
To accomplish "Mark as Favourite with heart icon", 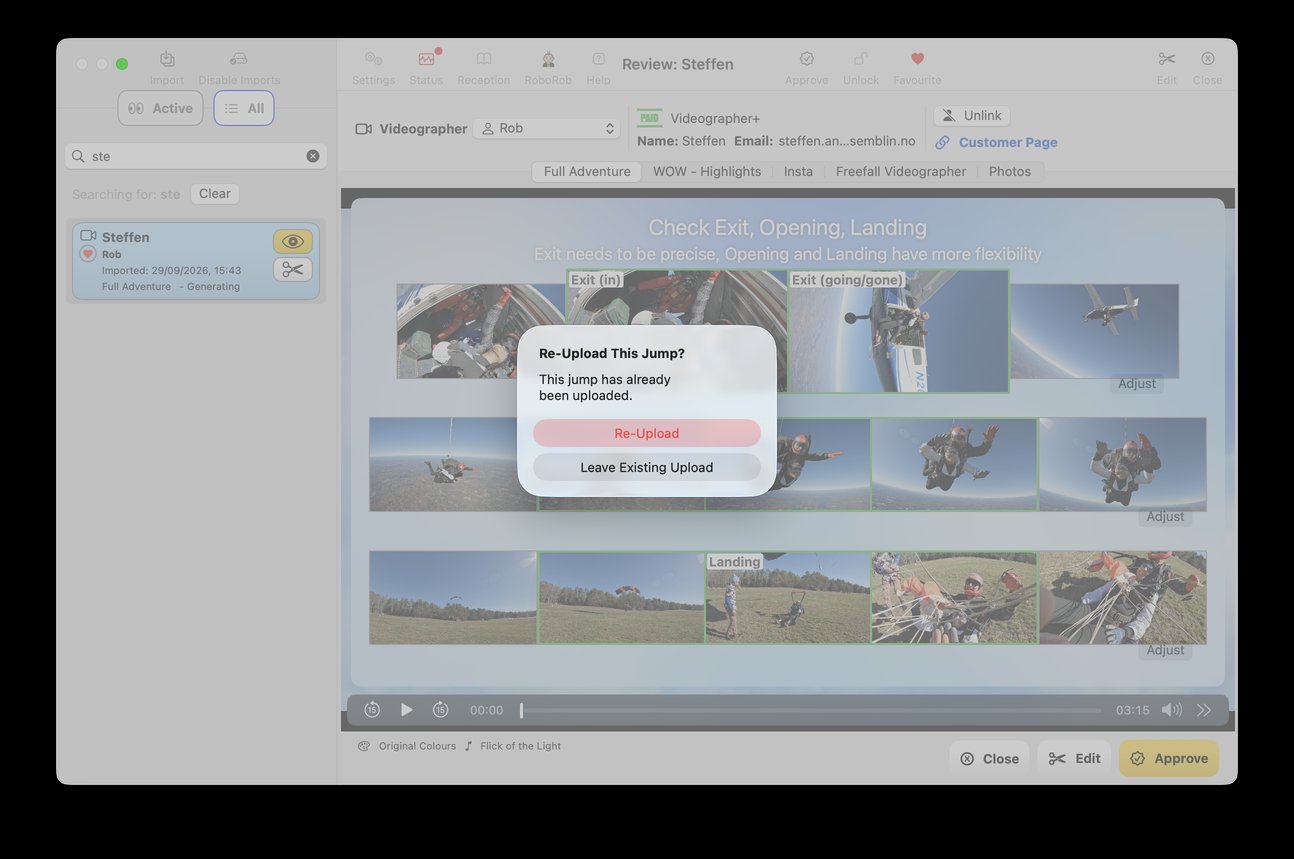I will point(918,59).
